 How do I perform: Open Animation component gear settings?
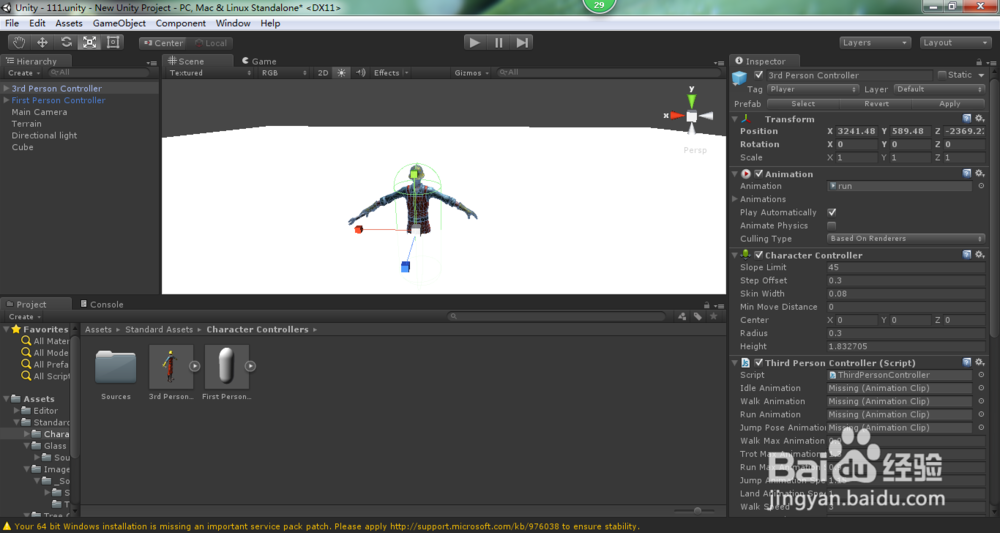pyautogui.click(x=980, y=173)
